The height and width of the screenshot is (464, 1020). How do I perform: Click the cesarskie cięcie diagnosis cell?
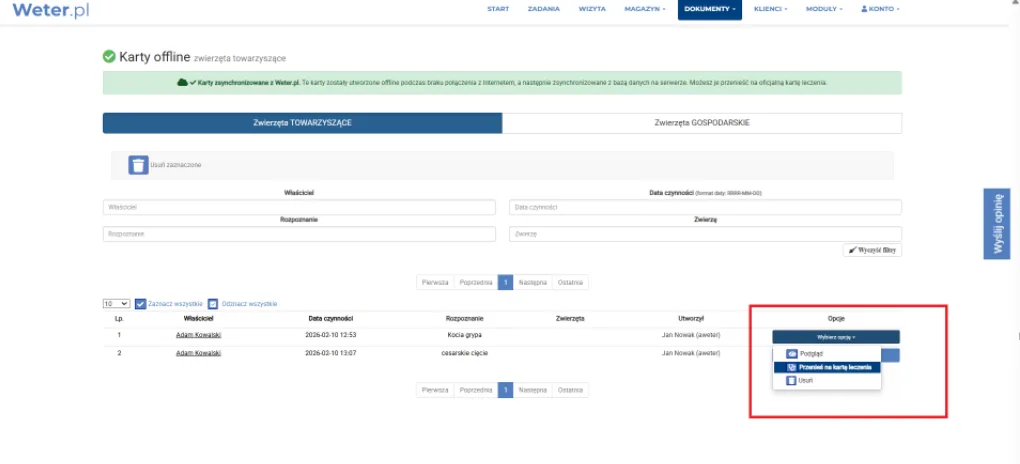click(x=464, y=353)
